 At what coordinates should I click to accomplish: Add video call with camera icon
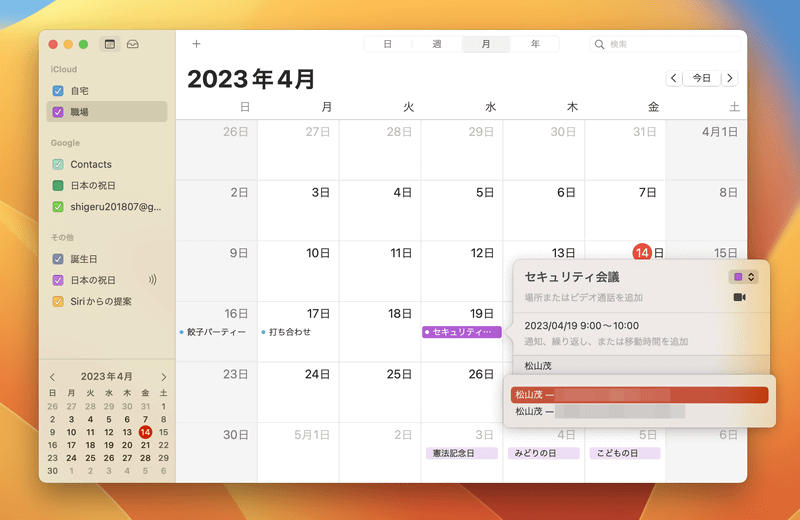pos(739,297)
